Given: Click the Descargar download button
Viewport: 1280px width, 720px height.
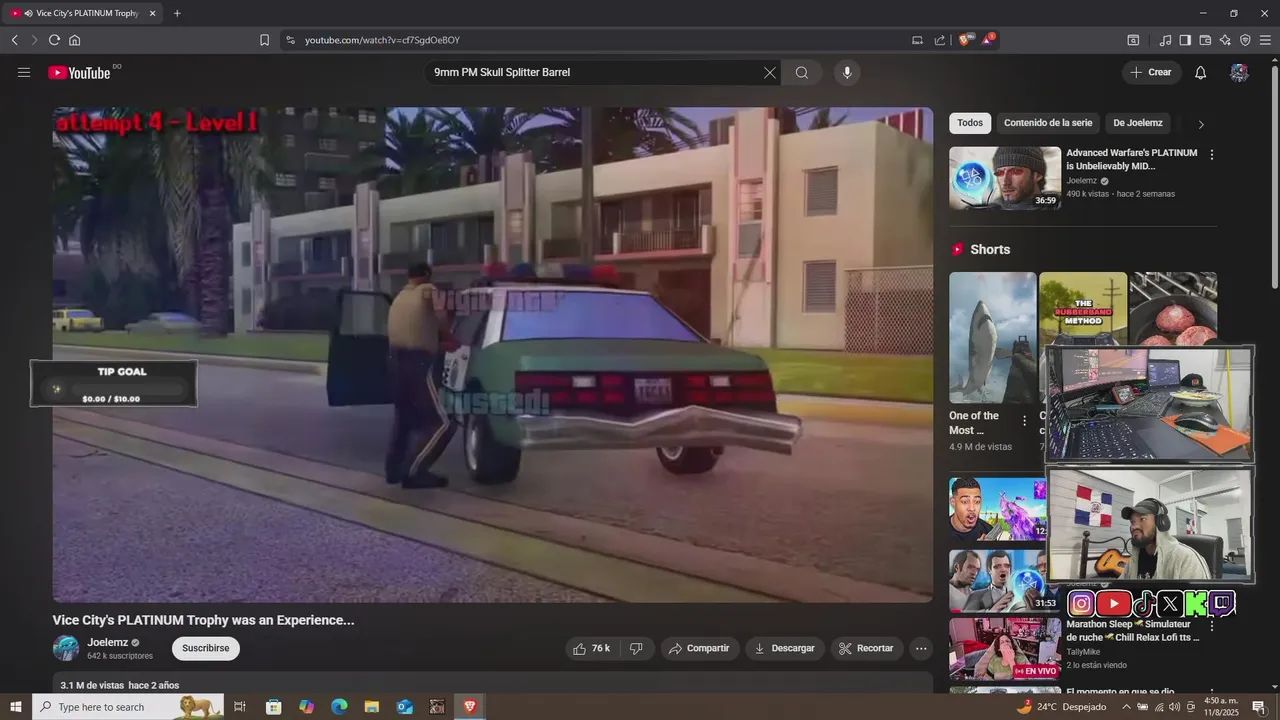Looking at the screenshot, I should click(785, 648).
